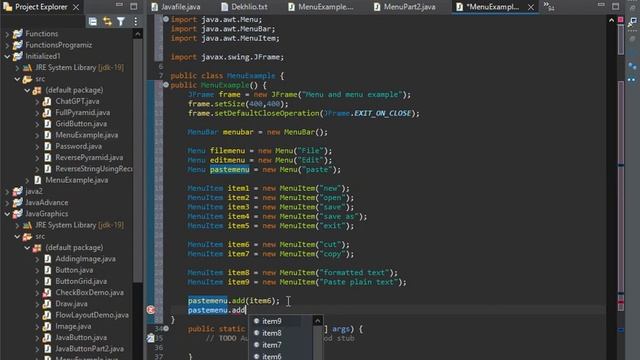The image size is (640, 360).
Task: Open Project Explorer view menu (three dots)
Action: (136, 22)
